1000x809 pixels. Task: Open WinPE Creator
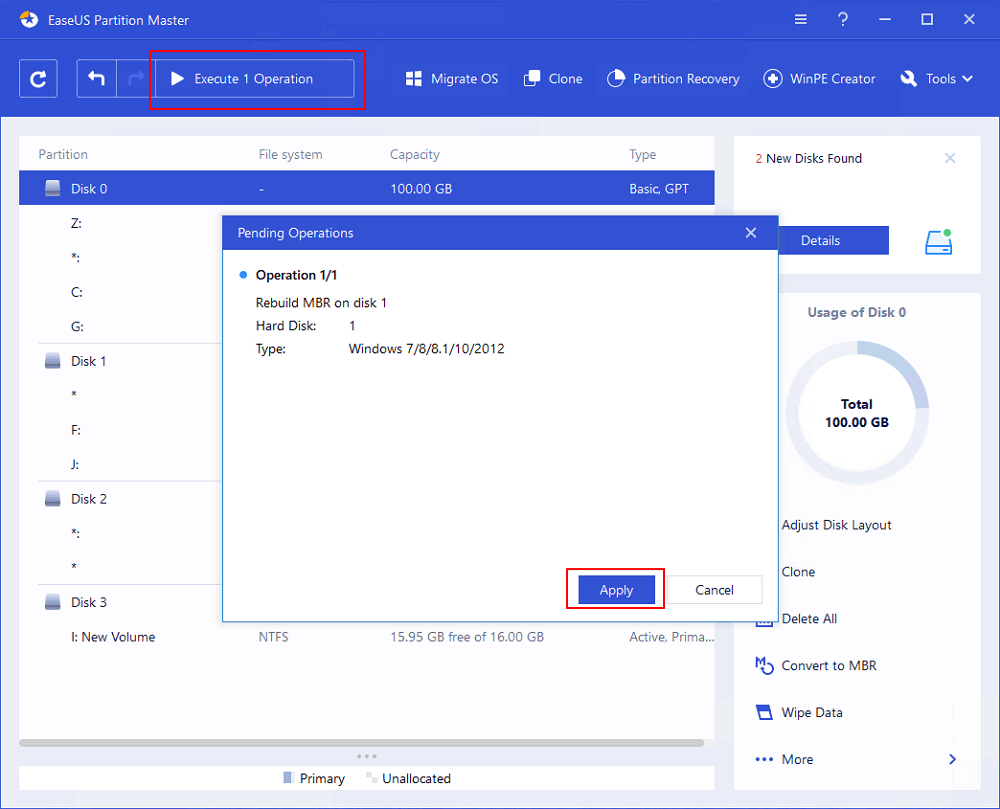pos(820,78)
